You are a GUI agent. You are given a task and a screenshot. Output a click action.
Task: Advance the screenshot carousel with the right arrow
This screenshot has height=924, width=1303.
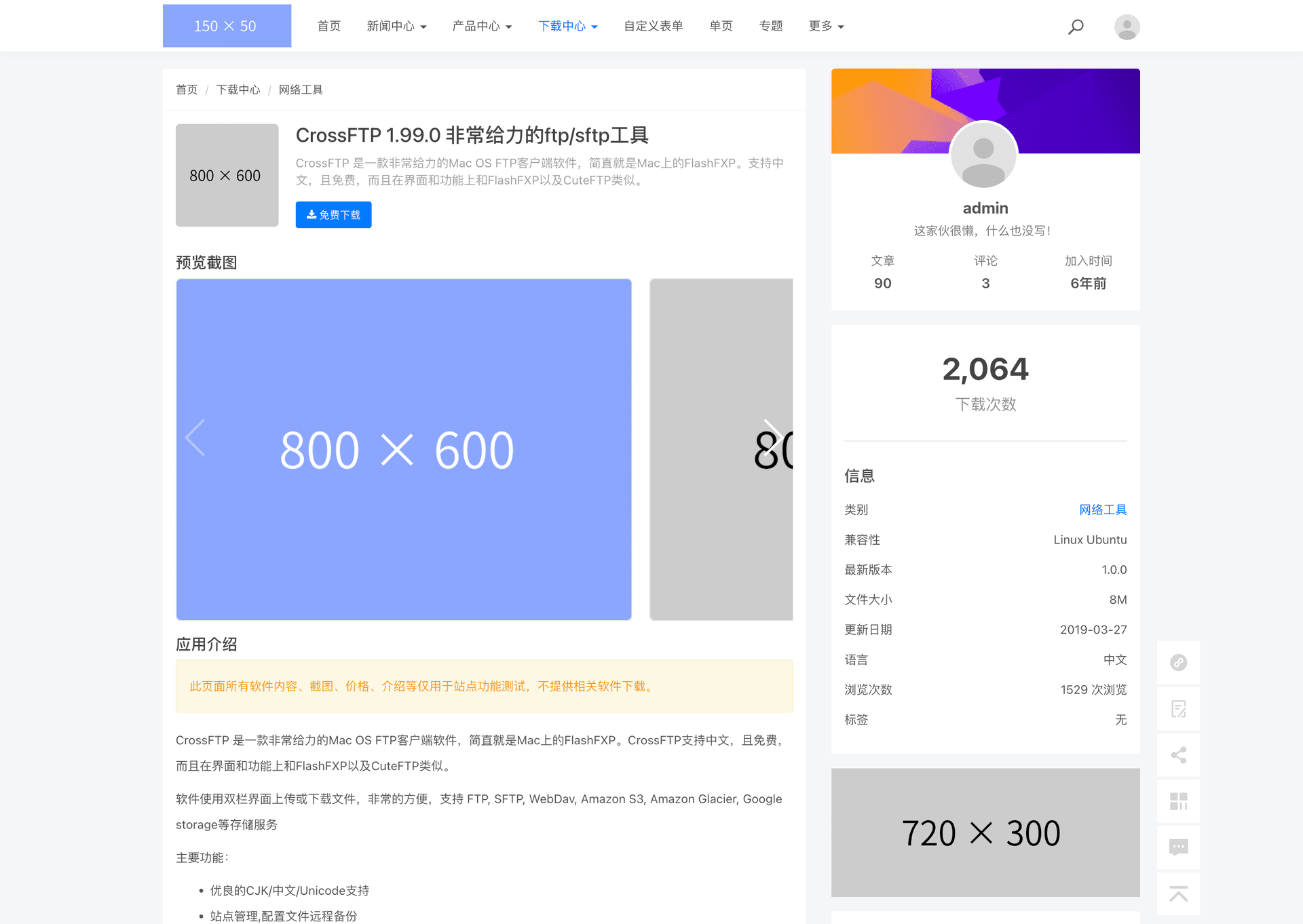pyautogui.click(x=773, y=438)
